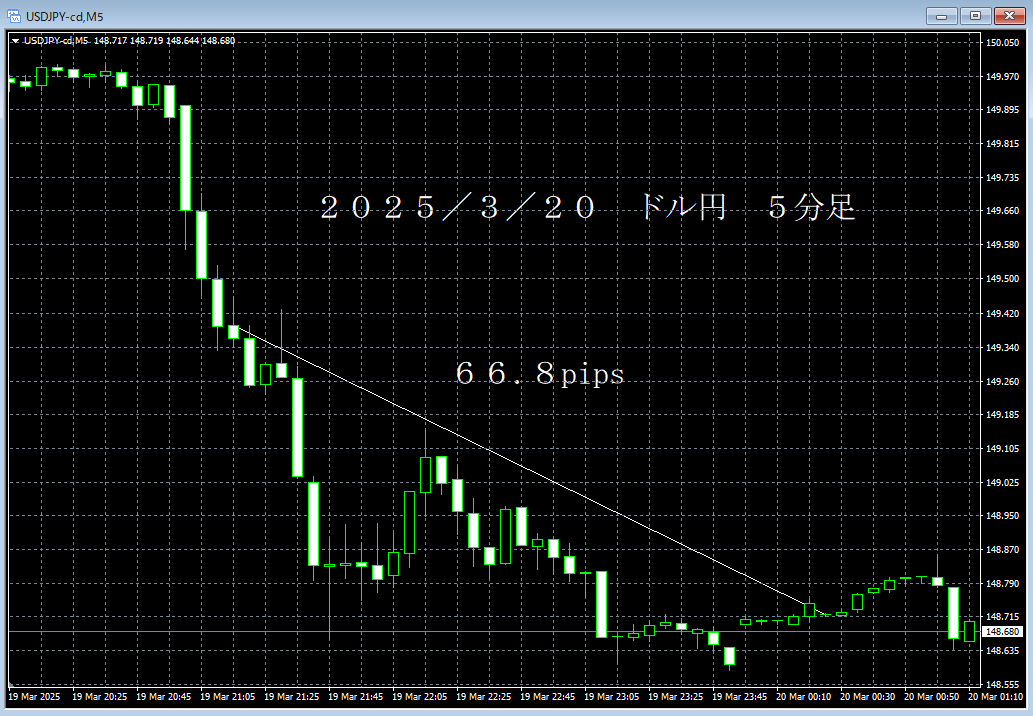
Task: Select the current price tag showing 148.680
Action: click(x=1004, y=630)
